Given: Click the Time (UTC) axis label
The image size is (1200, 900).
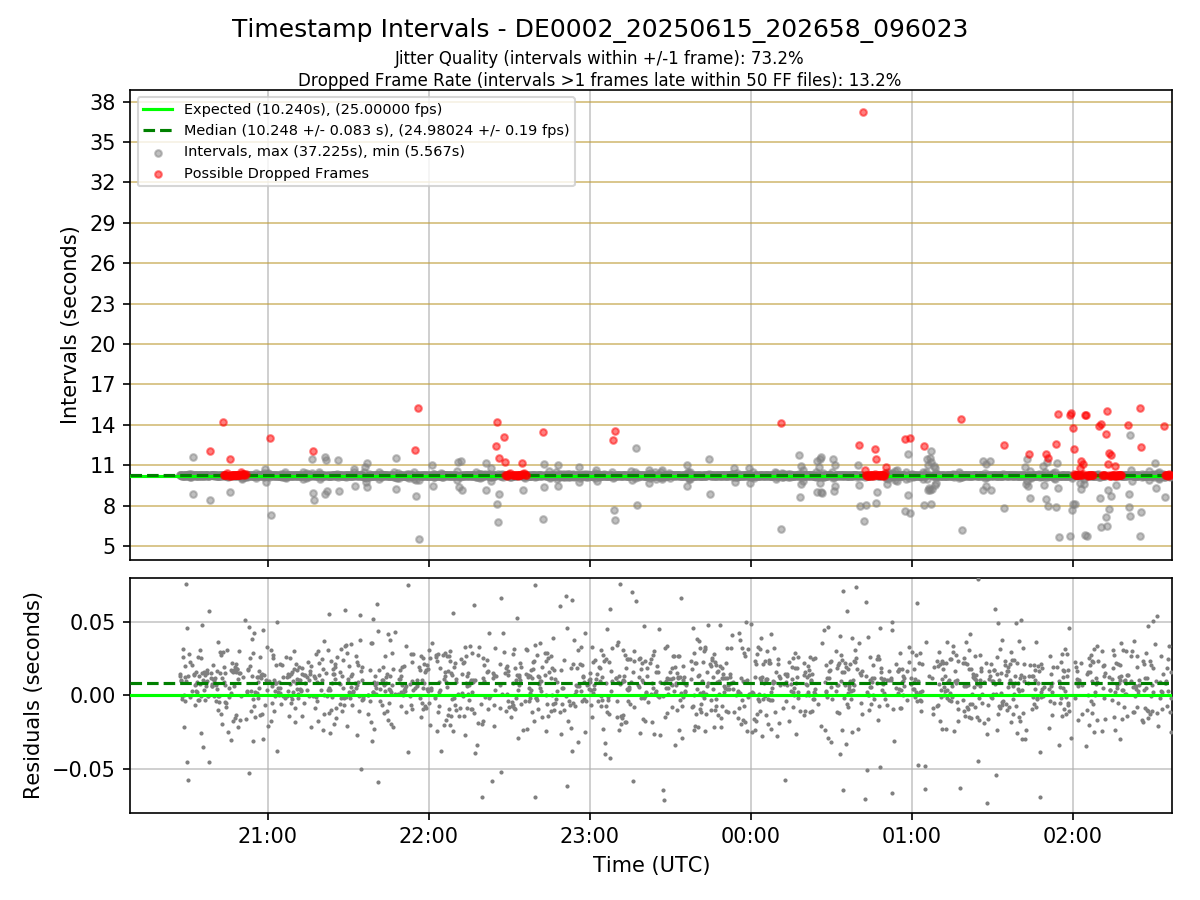Looking at the screenshot, I should pos(651,864).
